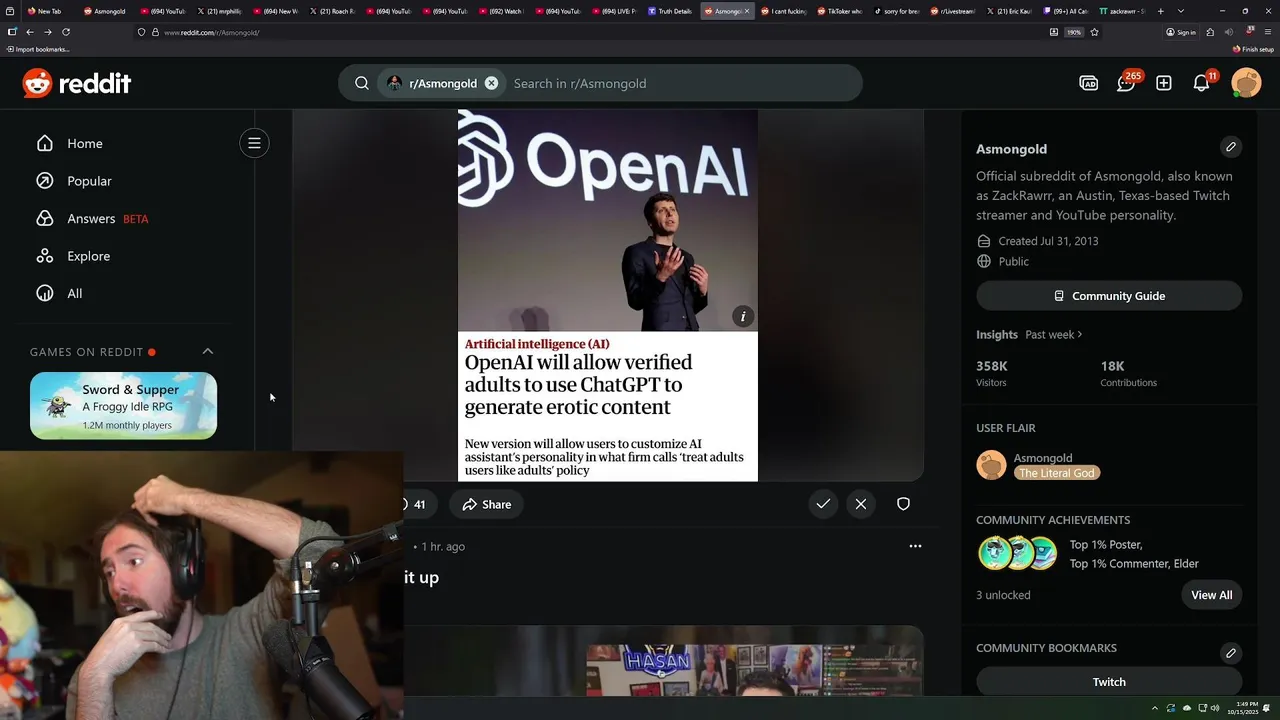This screenshot has height=720, width=1280.
Task: View All community achievements
Action: [x=1212, y=595]
